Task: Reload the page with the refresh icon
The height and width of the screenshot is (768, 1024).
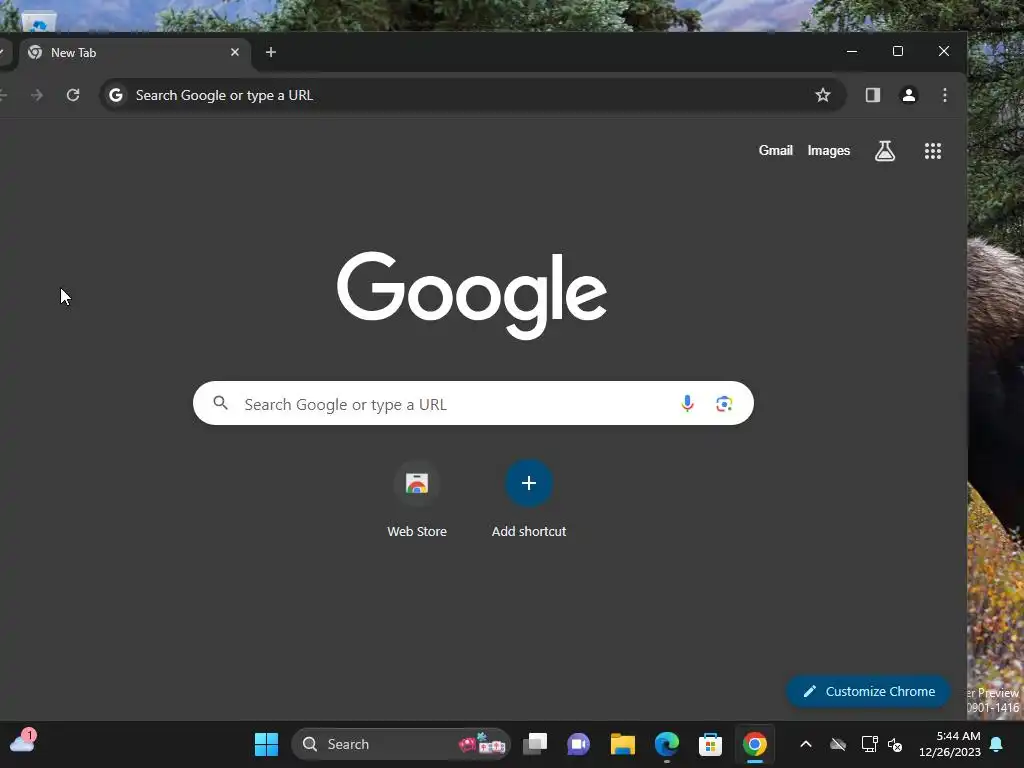Action: (73, 95)
